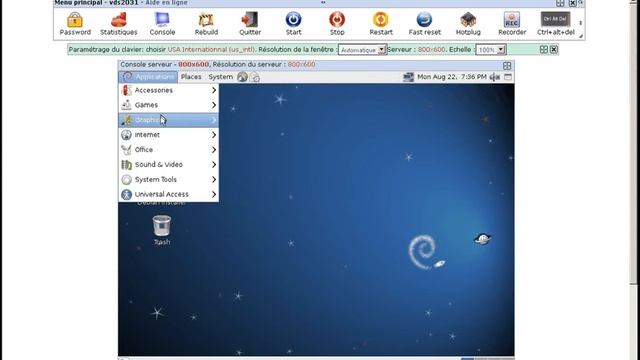This screenshot has width=640, height=360.
Task: Click the window icon right of volume icon
Action: [x=508, y=77]
